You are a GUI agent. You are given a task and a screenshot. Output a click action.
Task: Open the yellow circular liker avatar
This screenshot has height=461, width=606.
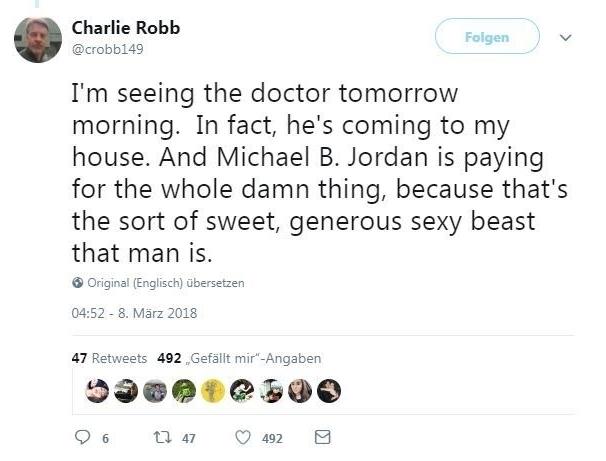(x=213, y=391)
